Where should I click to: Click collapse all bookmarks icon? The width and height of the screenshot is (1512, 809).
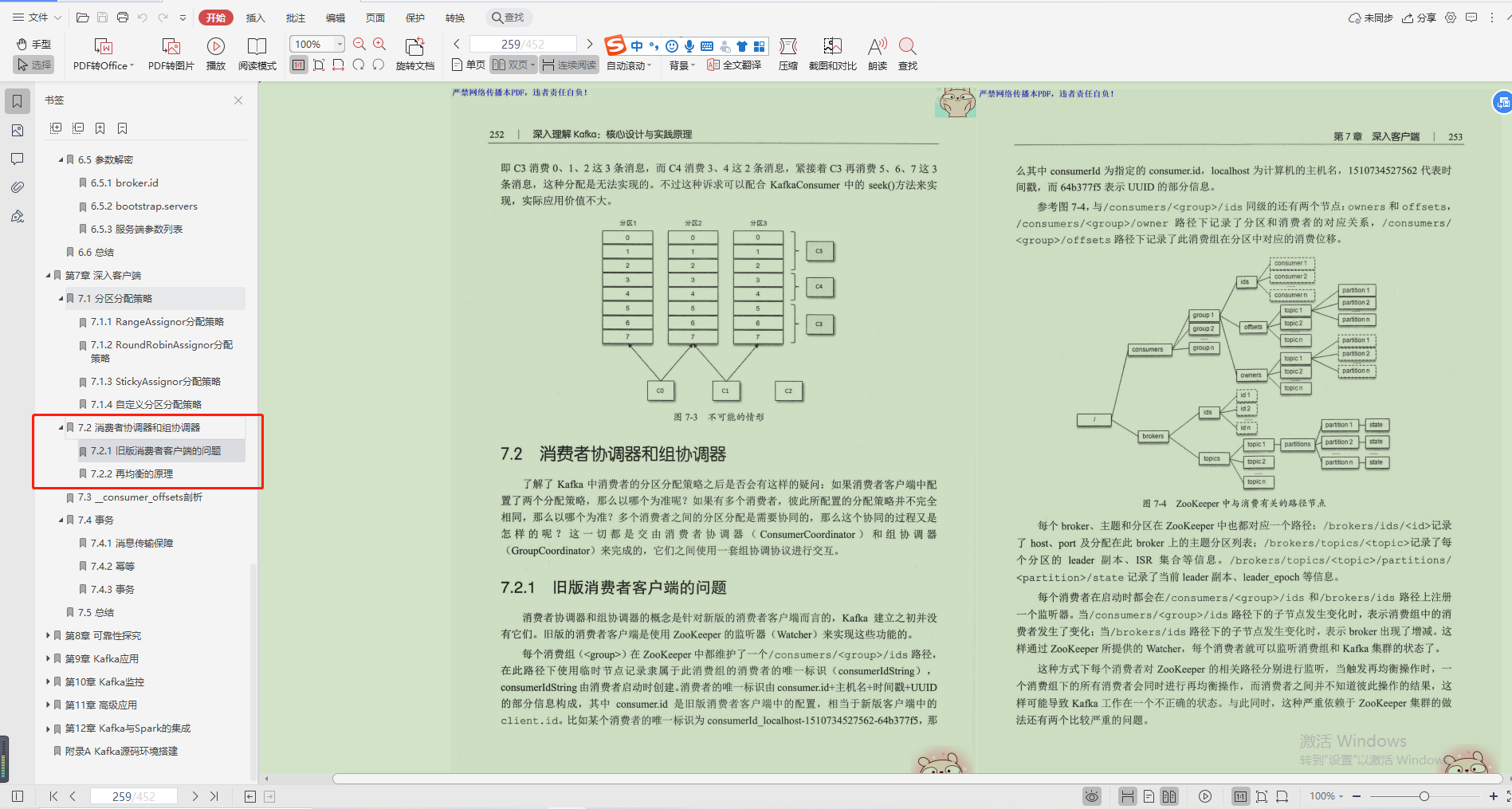click(78, 128)
